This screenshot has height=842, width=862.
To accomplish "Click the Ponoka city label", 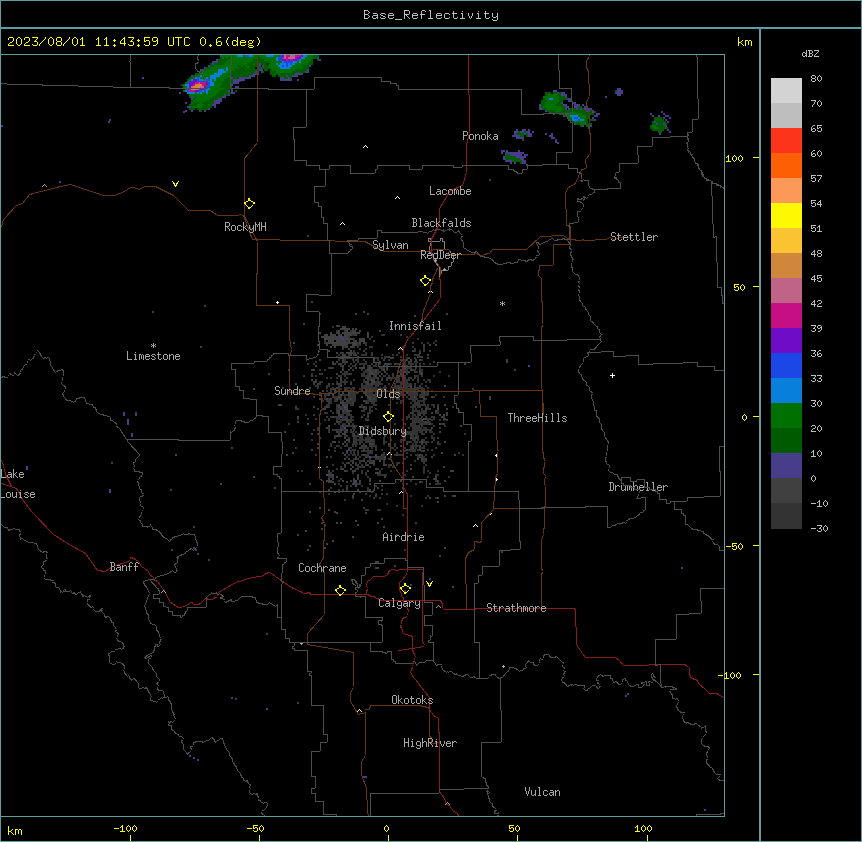I will point(480,136).
